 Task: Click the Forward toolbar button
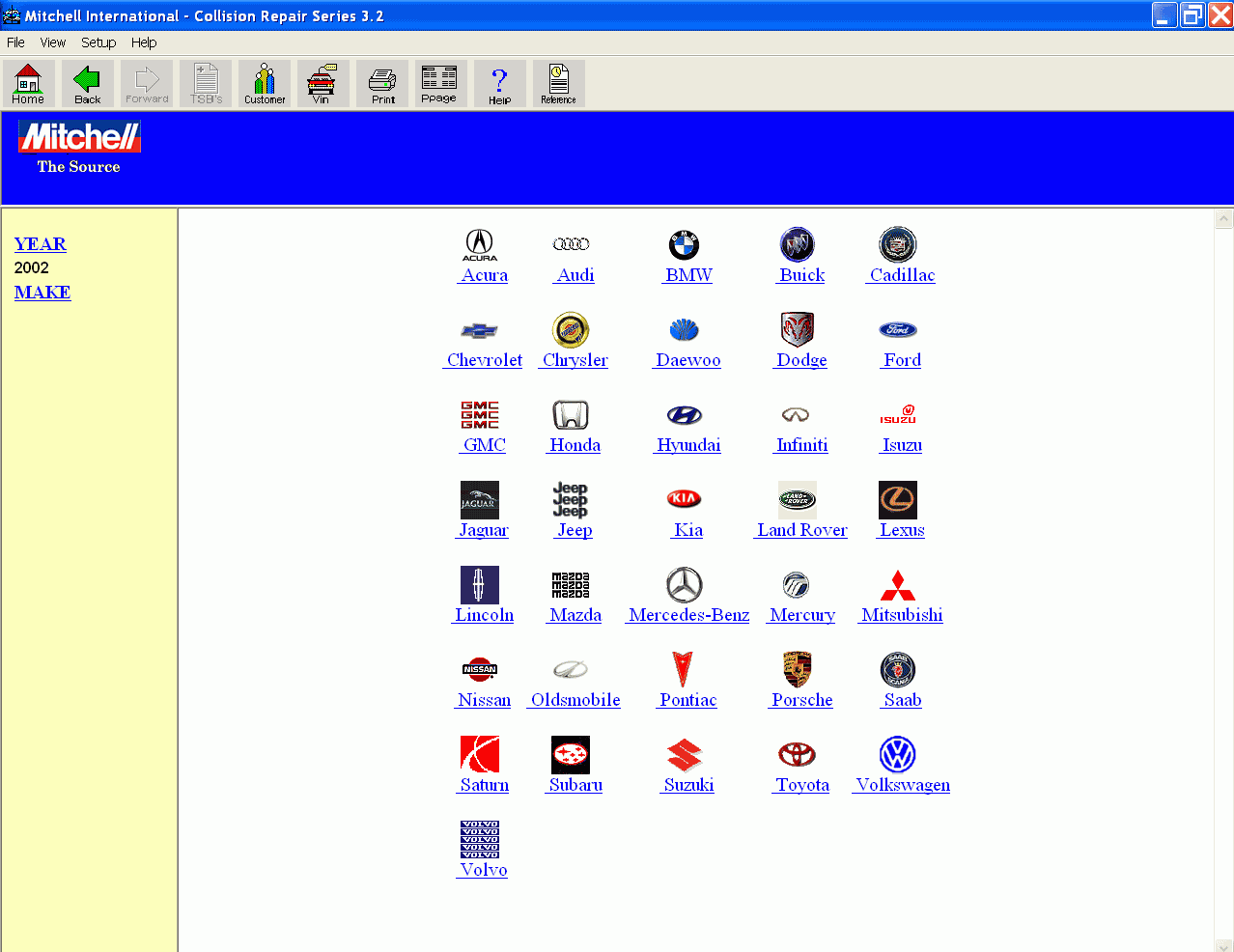147,84
